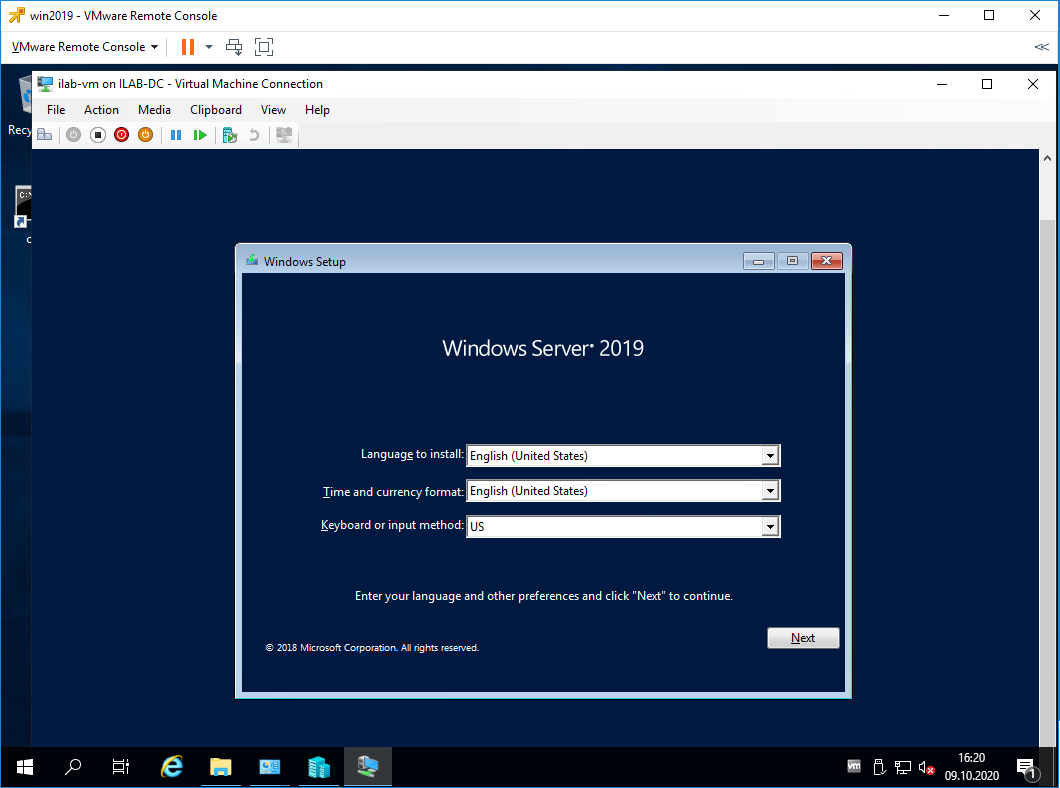The width and height of the screenshot is (1060, 788).
Task: Click the Enhanced Session toolbar icon
Action: [x=285, y=134]
